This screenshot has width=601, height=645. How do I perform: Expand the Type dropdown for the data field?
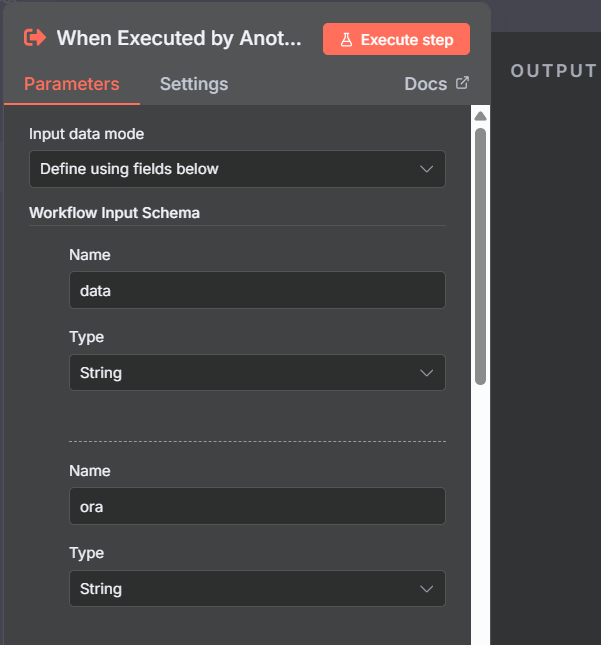[x=256, y=373]
